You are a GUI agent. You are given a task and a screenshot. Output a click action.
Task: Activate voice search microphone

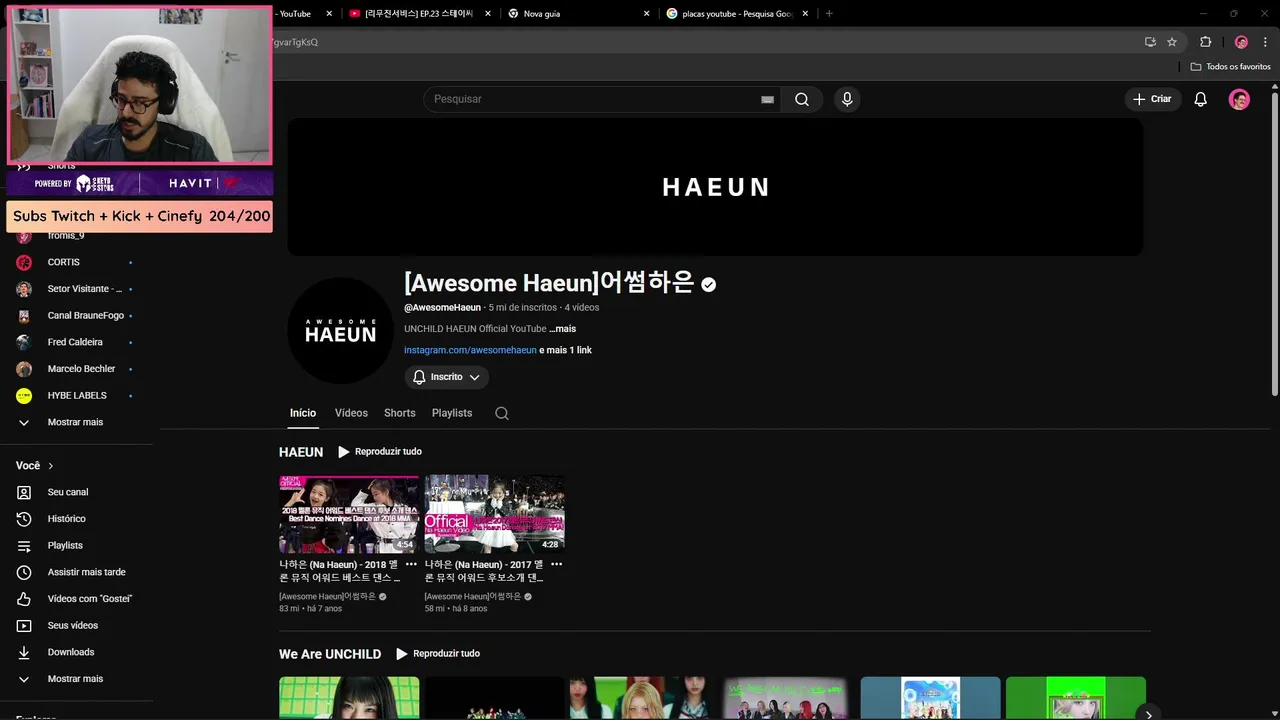(x=847, y=99)
